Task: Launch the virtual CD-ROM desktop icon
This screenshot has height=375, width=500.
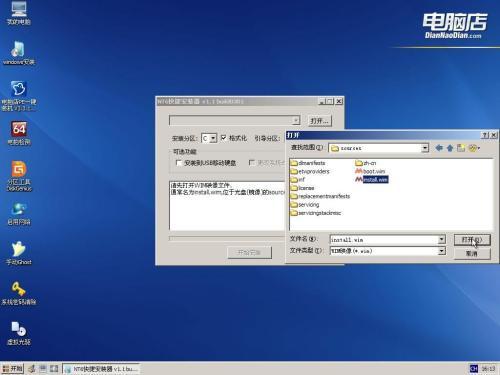Action: point(19,333)
